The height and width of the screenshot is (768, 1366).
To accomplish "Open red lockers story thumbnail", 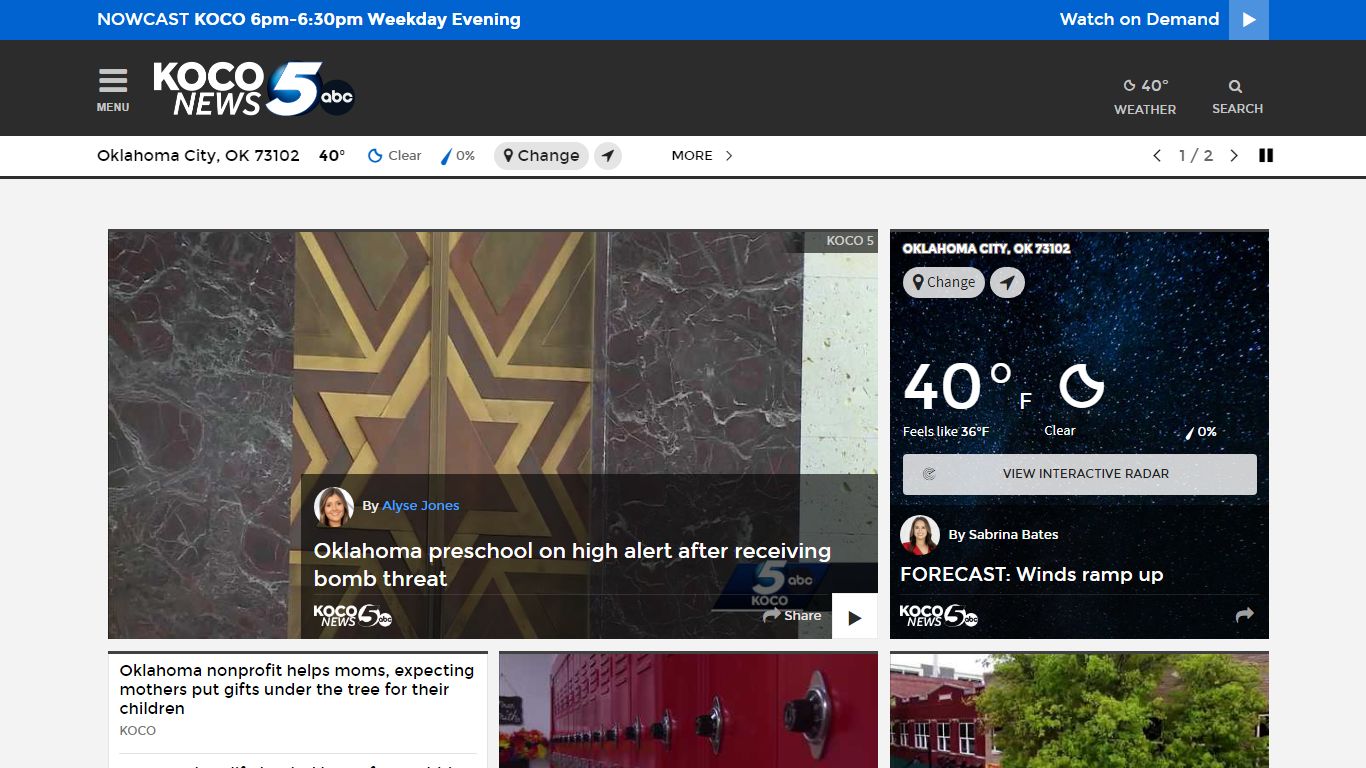I will point(688,710).
